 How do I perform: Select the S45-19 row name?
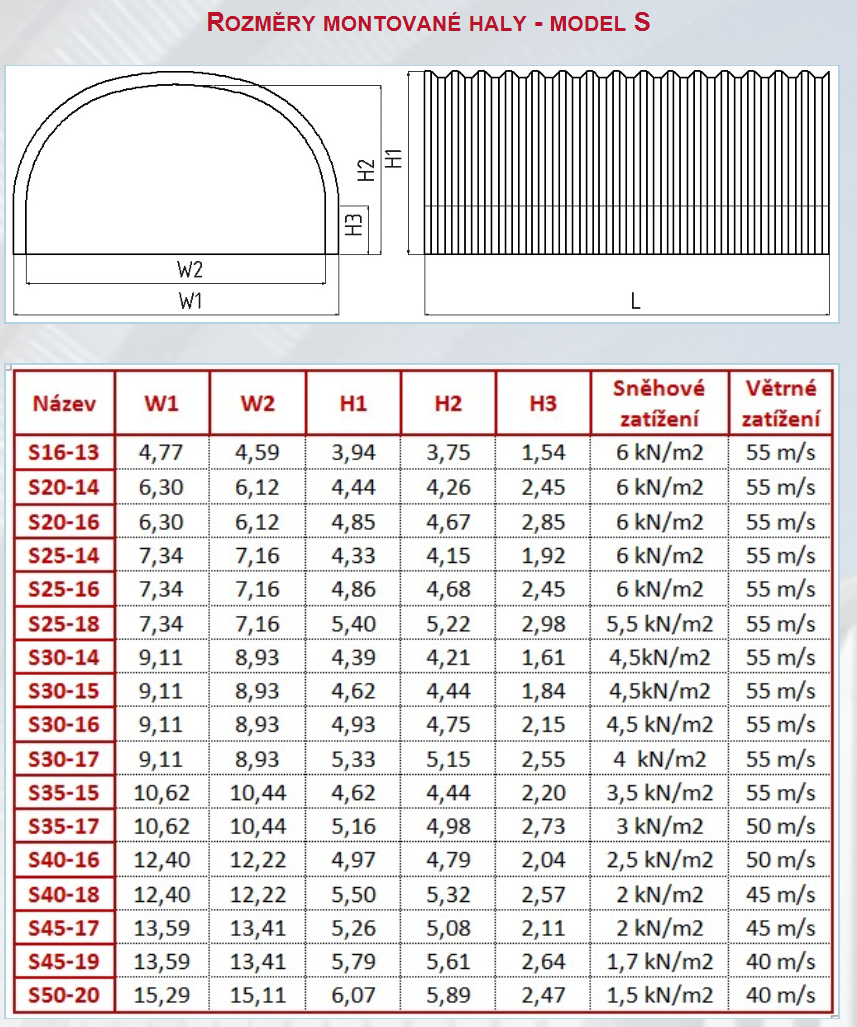click(x=64, y=962)
